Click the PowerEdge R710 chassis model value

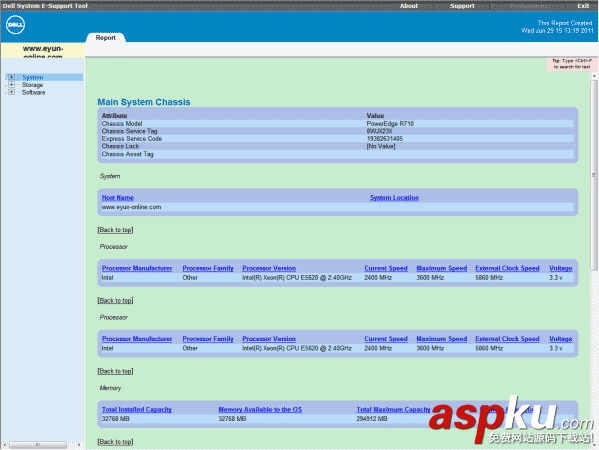click(x=390, y=124)
